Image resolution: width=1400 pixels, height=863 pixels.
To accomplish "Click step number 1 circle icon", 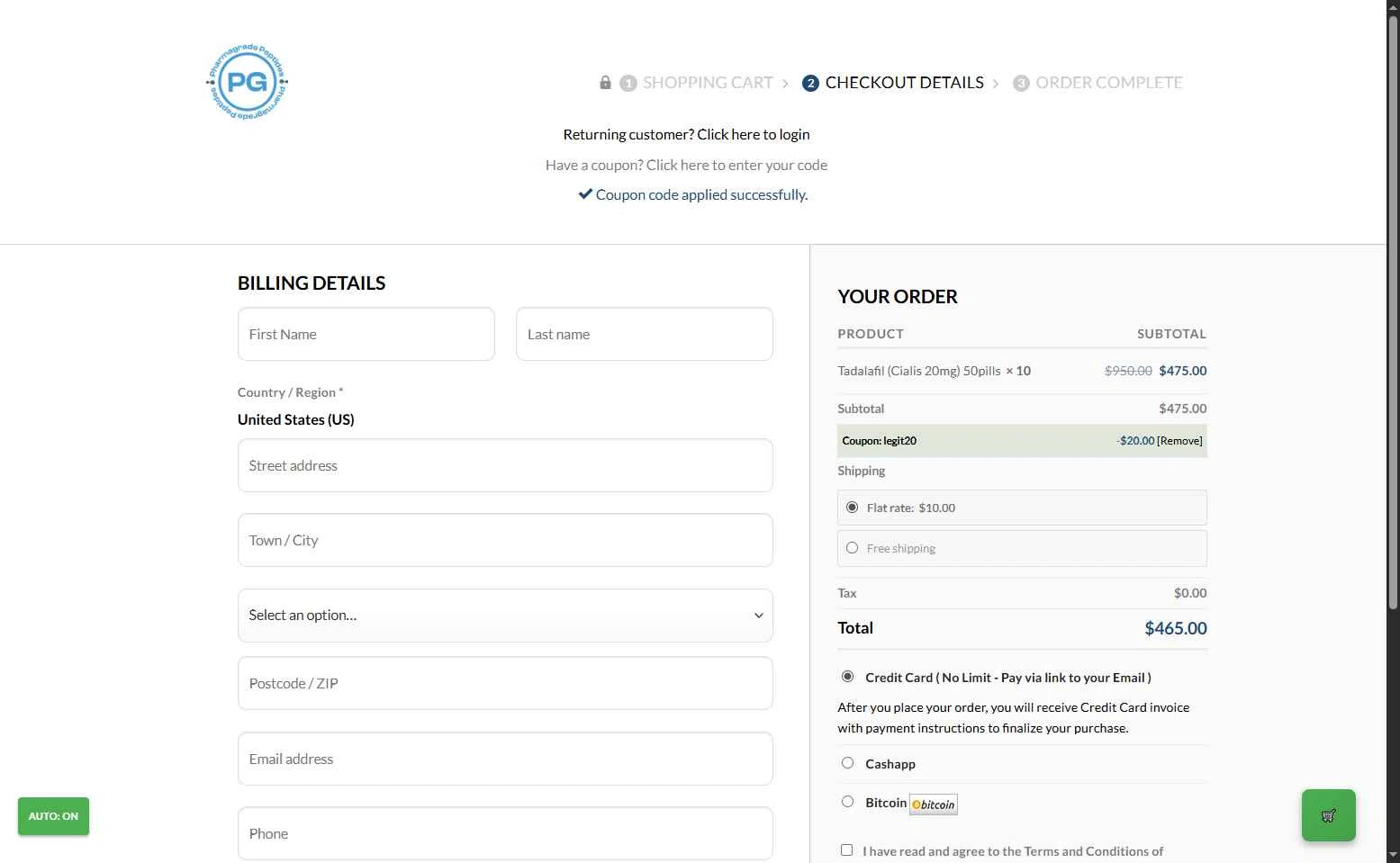I will (x=628, y=83).
